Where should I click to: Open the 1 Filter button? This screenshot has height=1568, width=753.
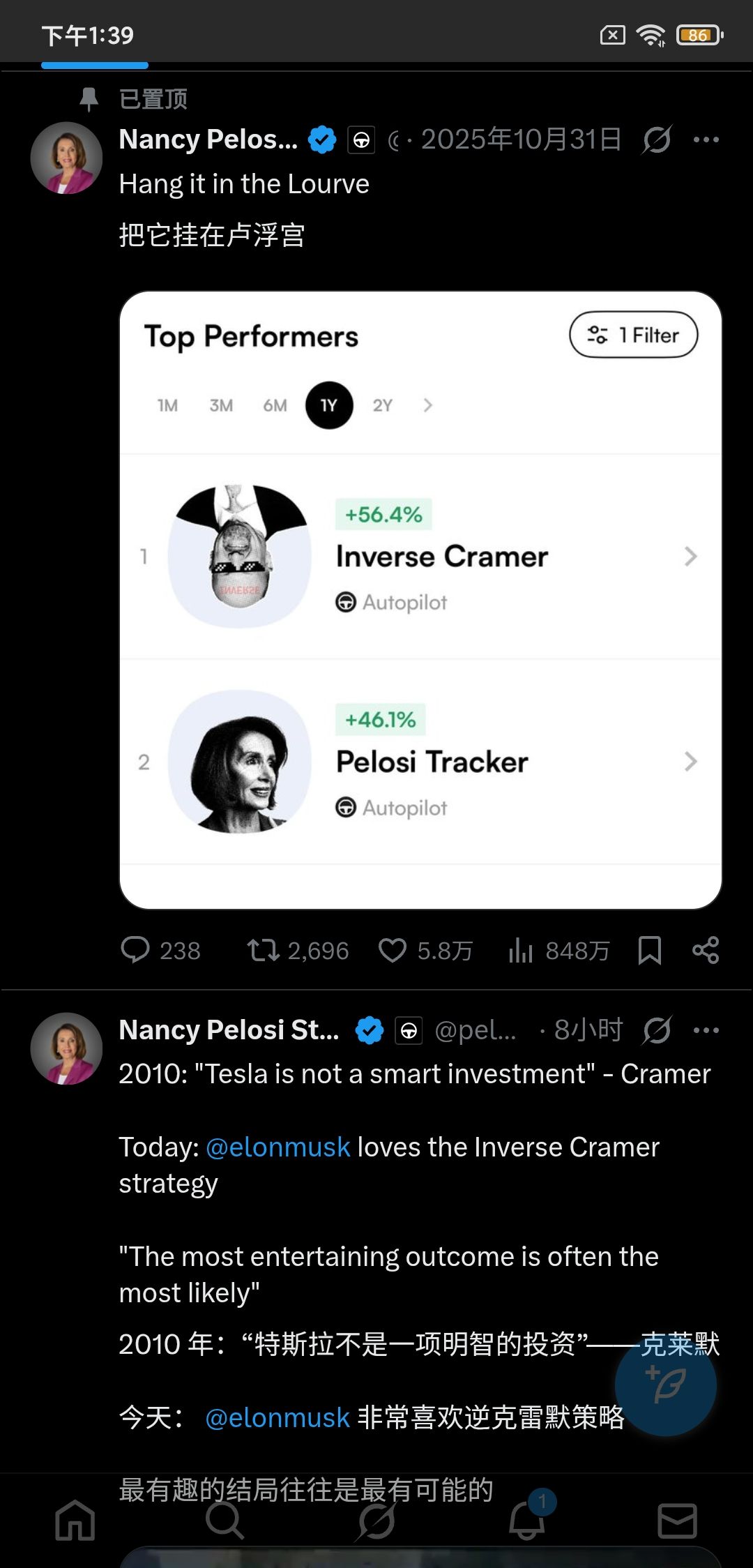(x=633, y=336)
